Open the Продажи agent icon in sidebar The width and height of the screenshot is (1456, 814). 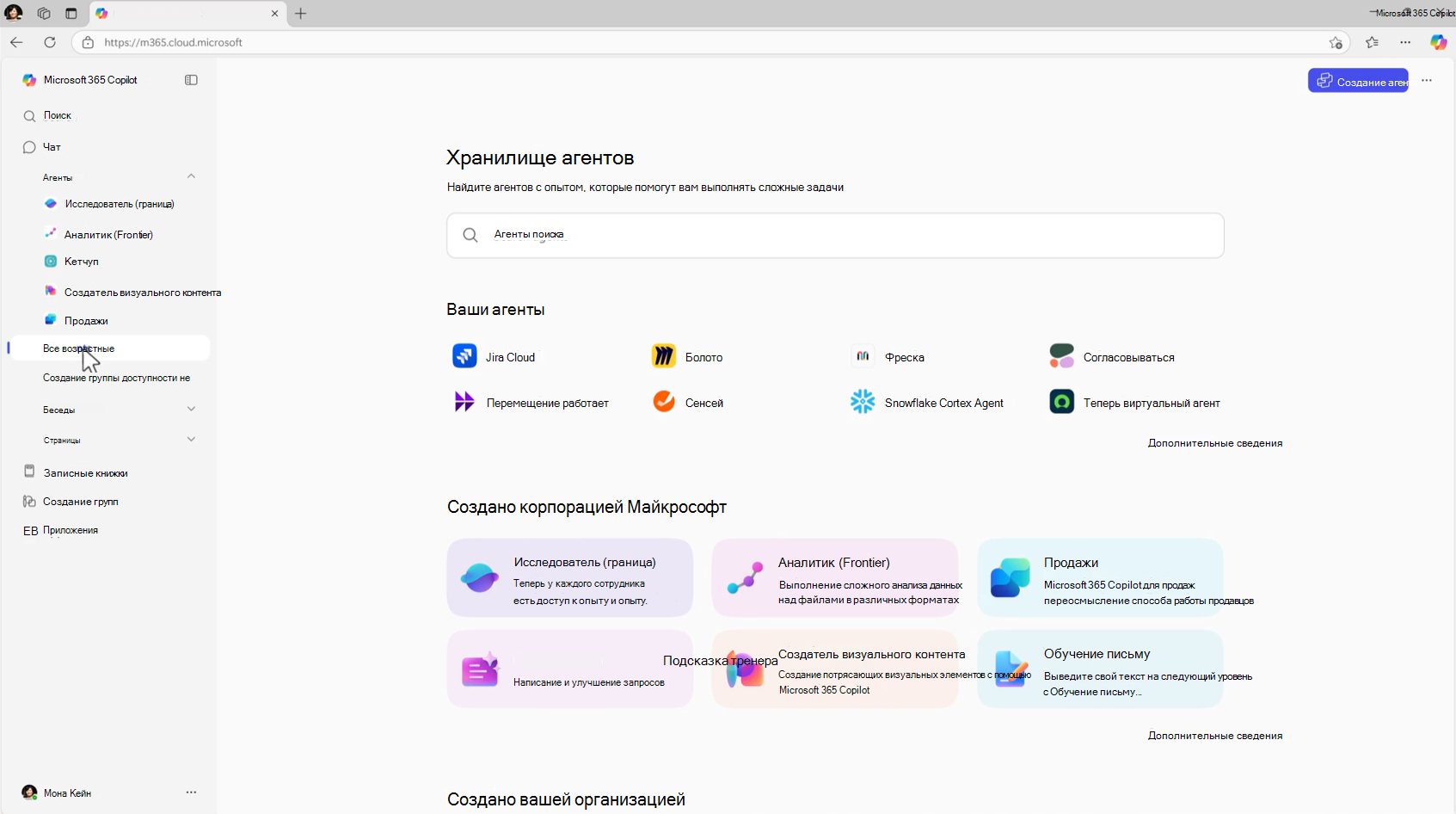tap(51, 319)
